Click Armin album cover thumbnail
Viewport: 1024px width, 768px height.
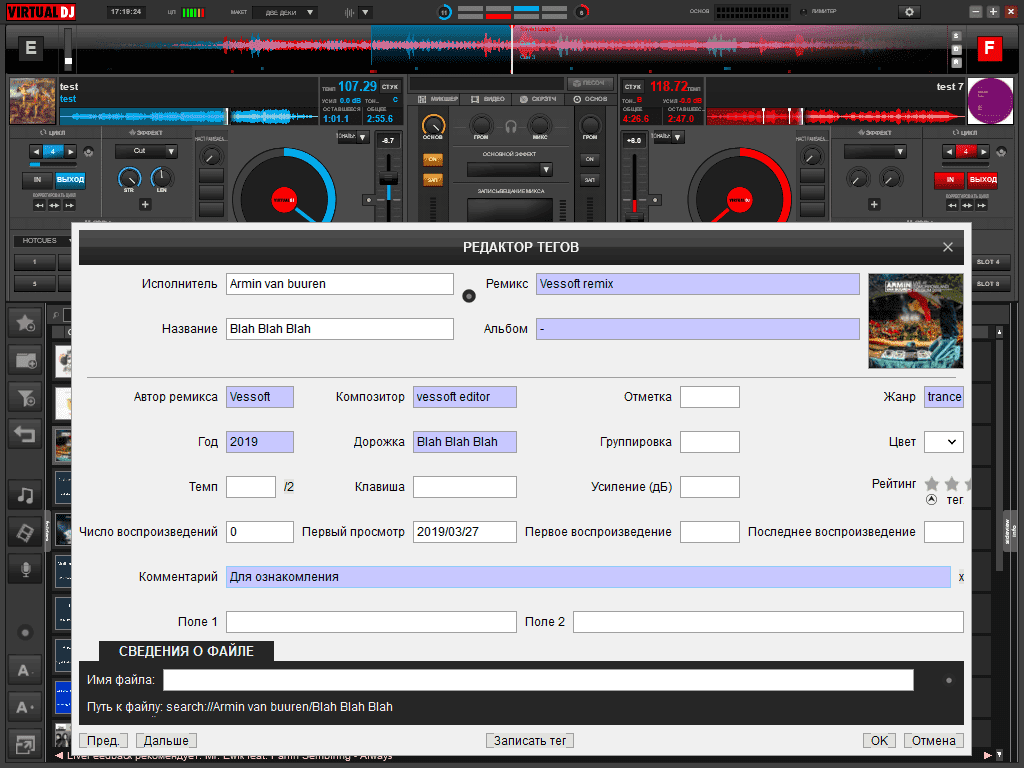point(916,321)
